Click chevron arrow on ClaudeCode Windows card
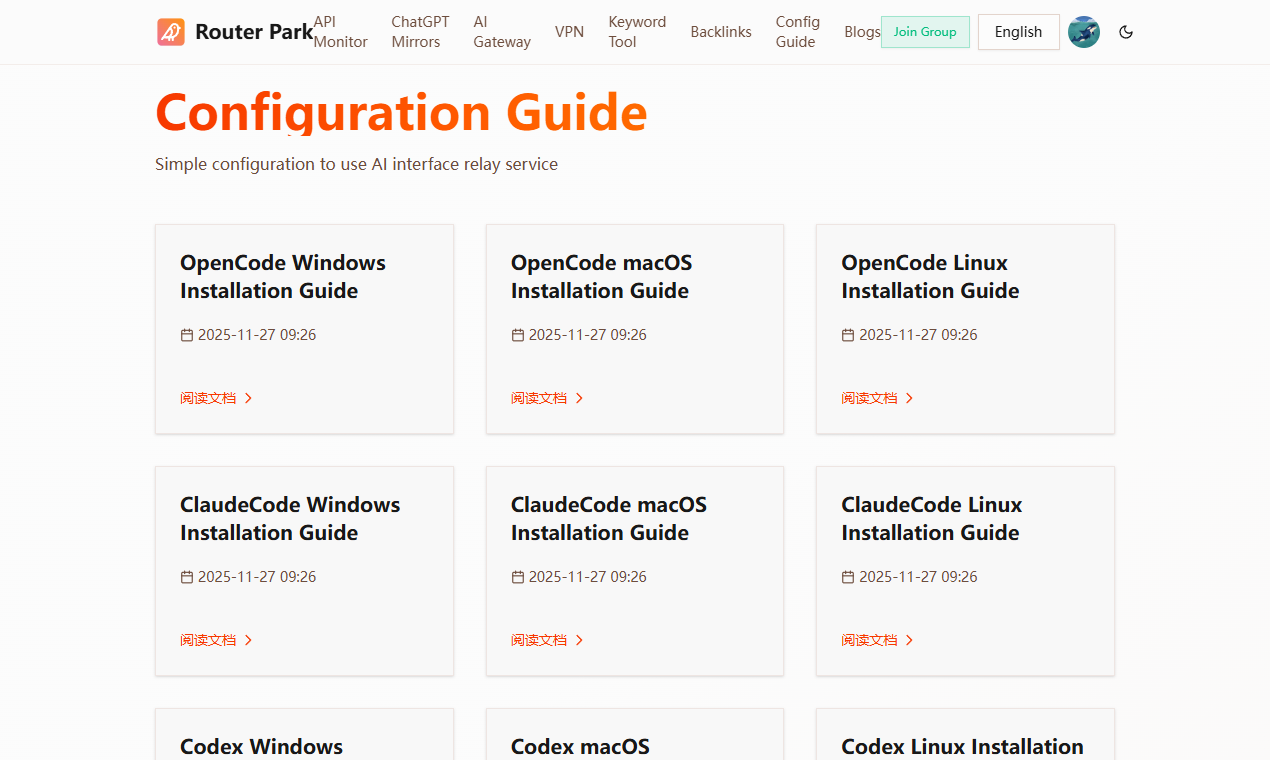 tap(249, 640)
